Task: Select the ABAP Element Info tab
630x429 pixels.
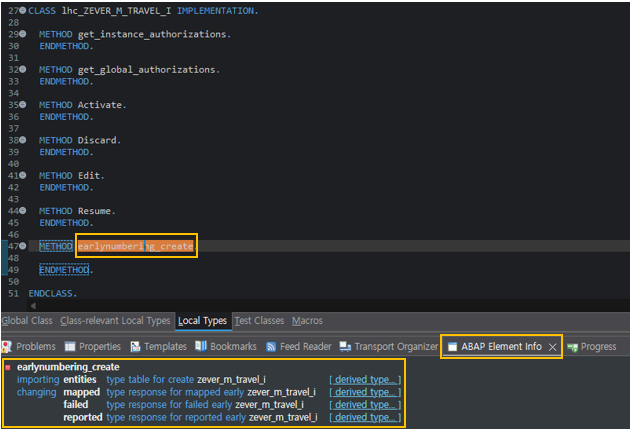Action: pyautogui.click(x=501, y=346)
